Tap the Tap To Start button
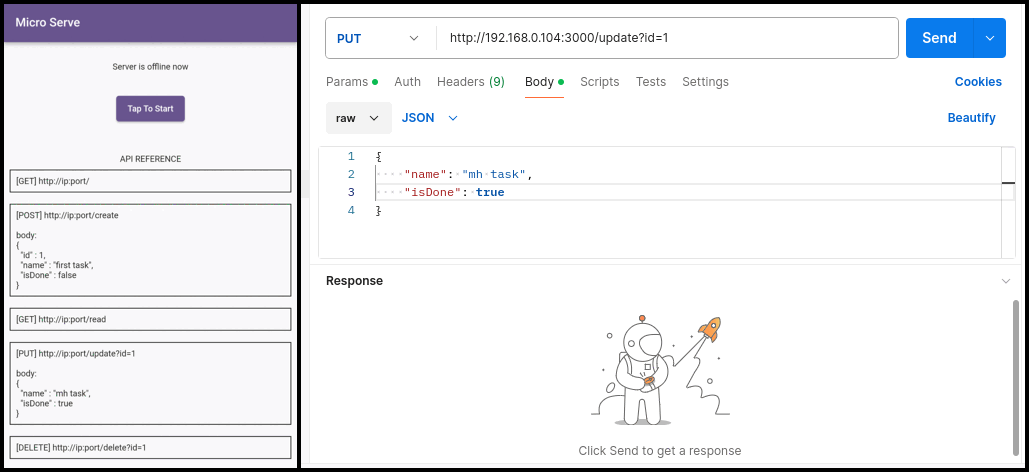Viewport: 1029px width, 472px height. pos(150,109)
